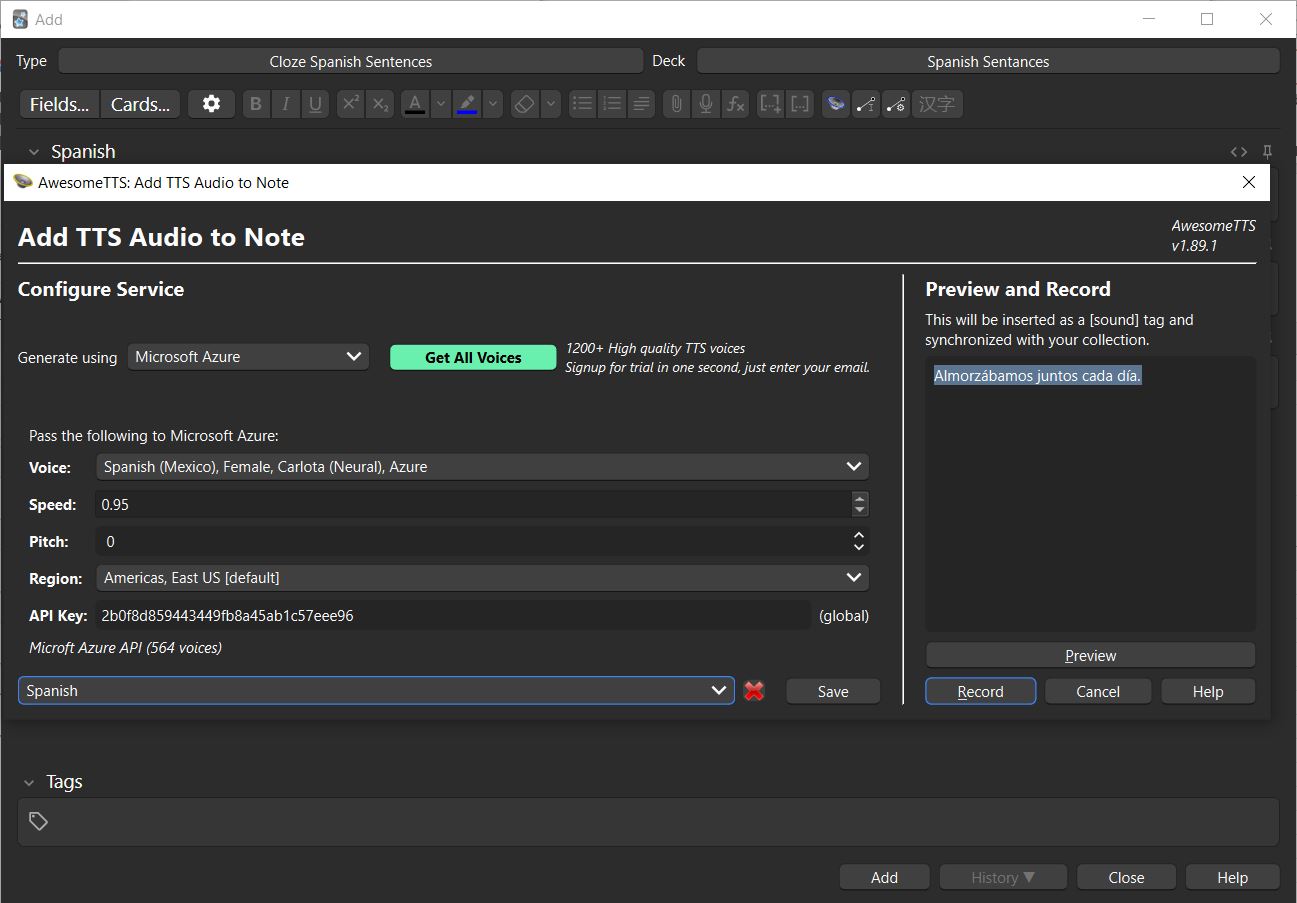The height and width of the screenshot is (903, 1297).
Task: Click the Pitch value field
Action: click(x=473, y=541)
